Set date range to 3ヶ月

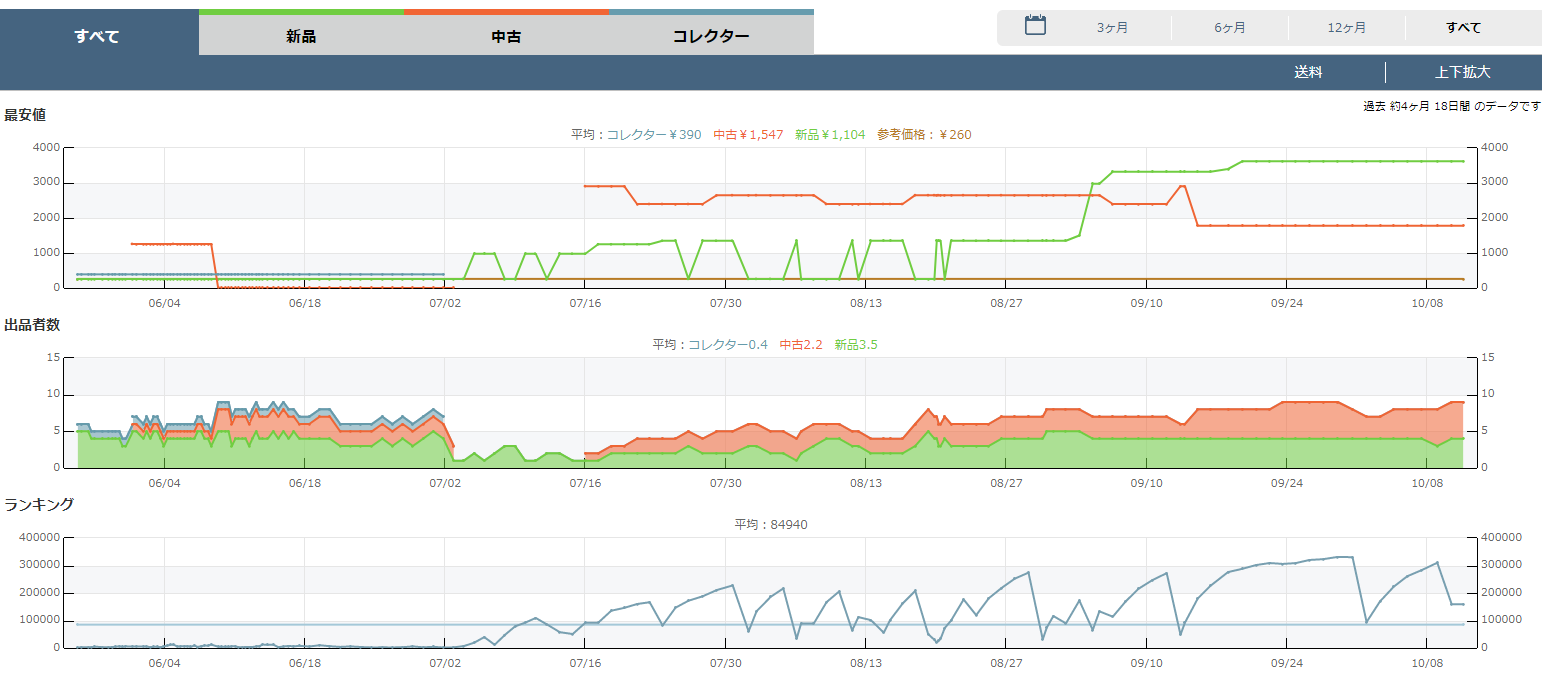1112,28
